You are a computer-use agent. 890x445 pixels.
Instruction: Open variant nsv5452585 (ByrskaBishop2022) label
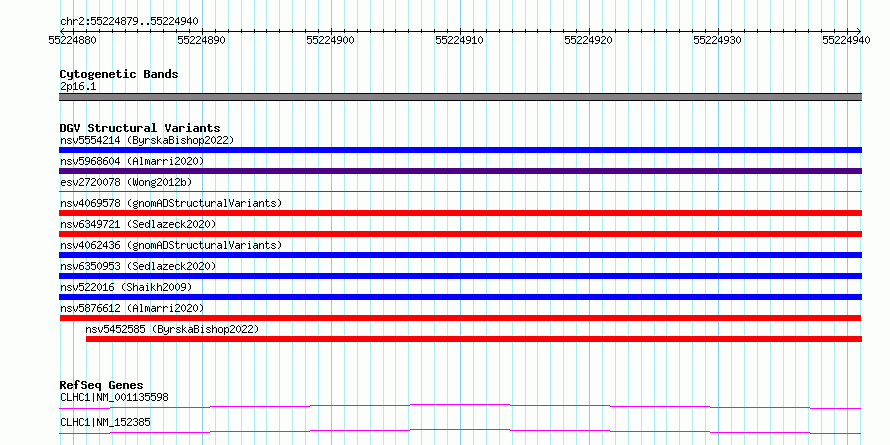click(172, 329)
